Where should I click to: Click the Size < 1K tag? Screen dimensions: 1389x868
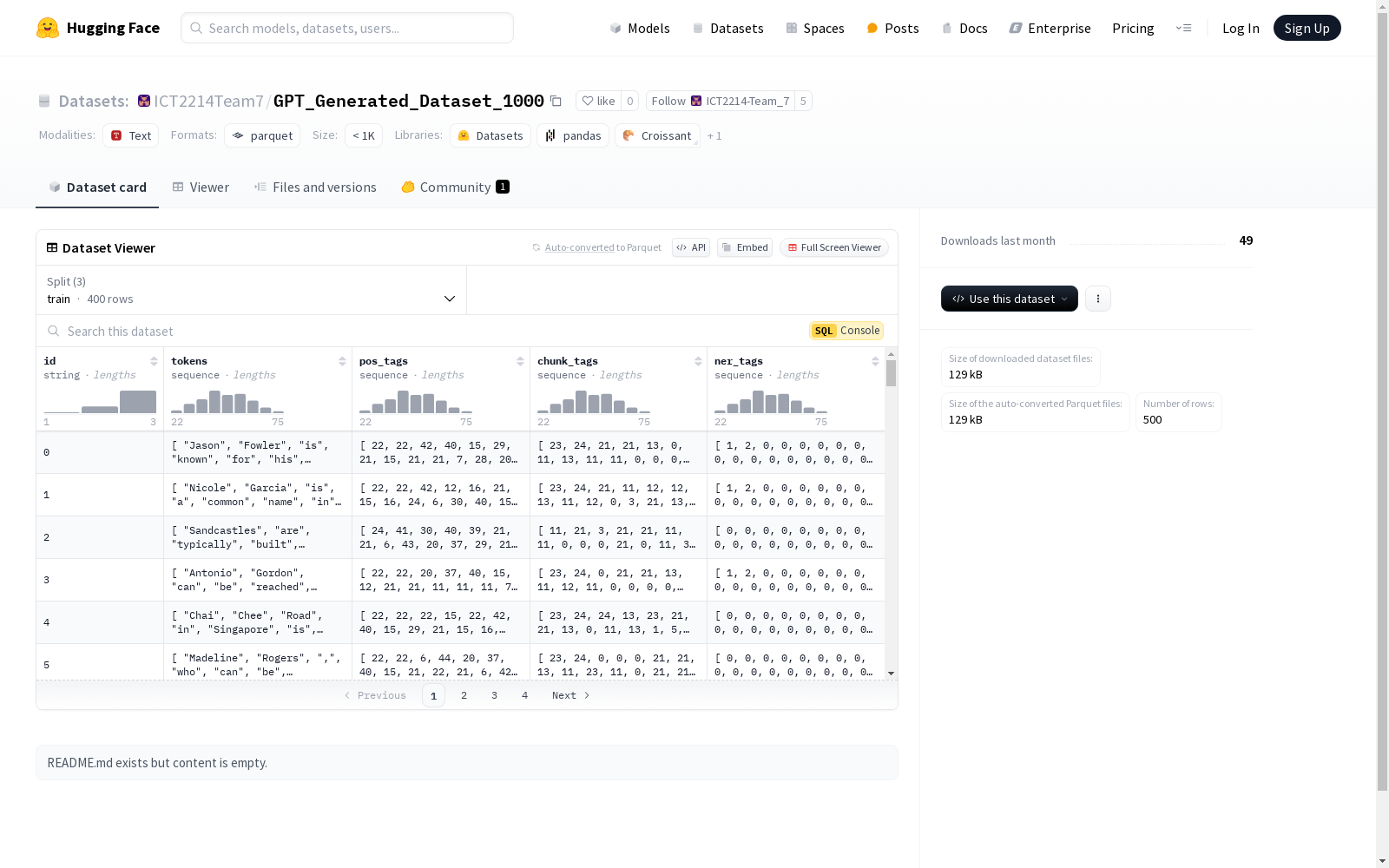pos(364,135)
